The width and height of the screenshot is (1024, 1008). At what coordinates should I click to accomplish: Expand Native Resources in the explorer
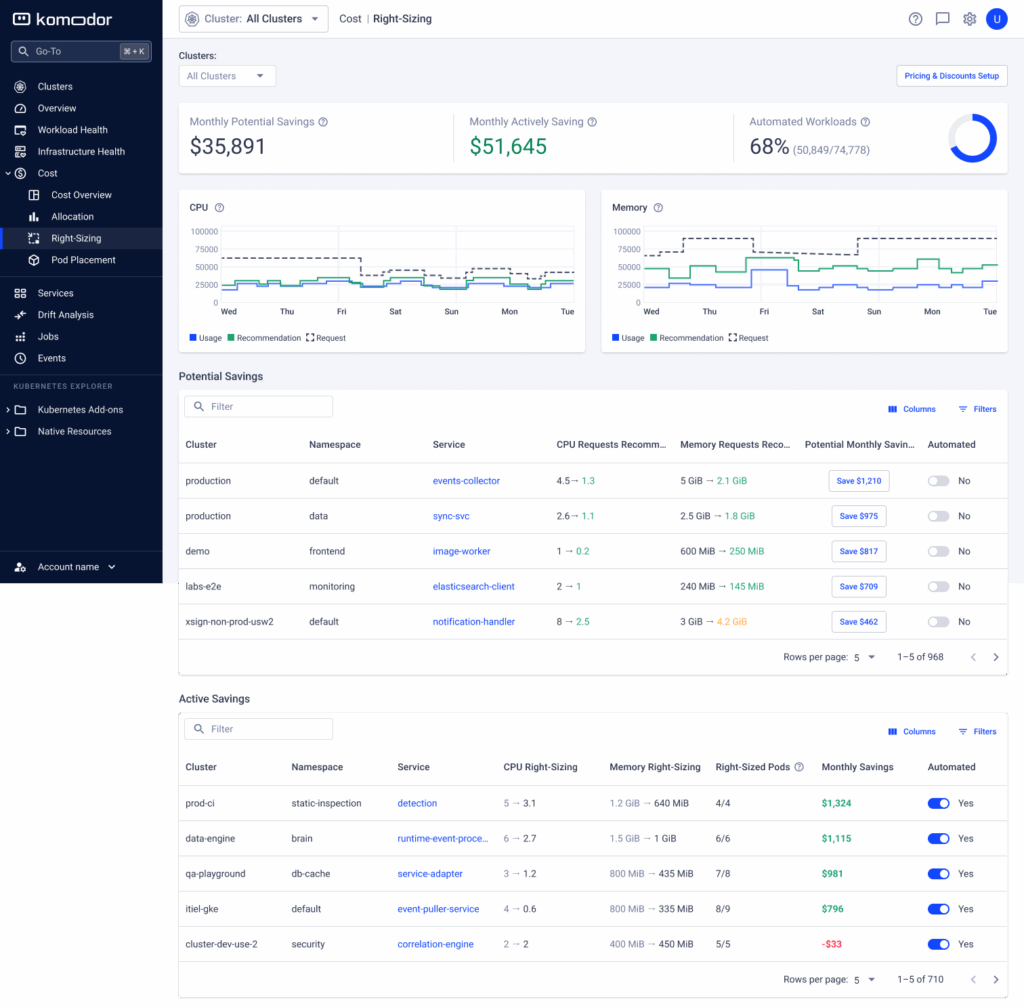click(x=8, y=432)
